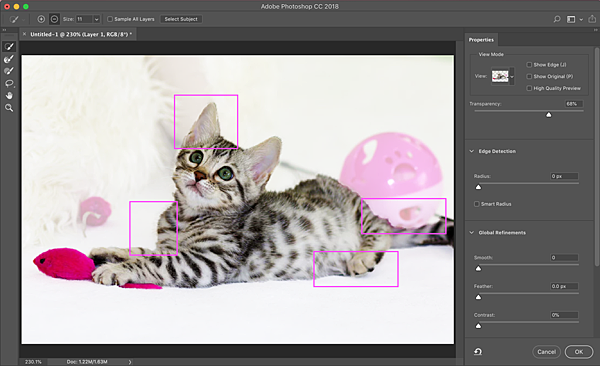
Task: Collapse the Global Refinements section
Action: click(x=472, y=232)
